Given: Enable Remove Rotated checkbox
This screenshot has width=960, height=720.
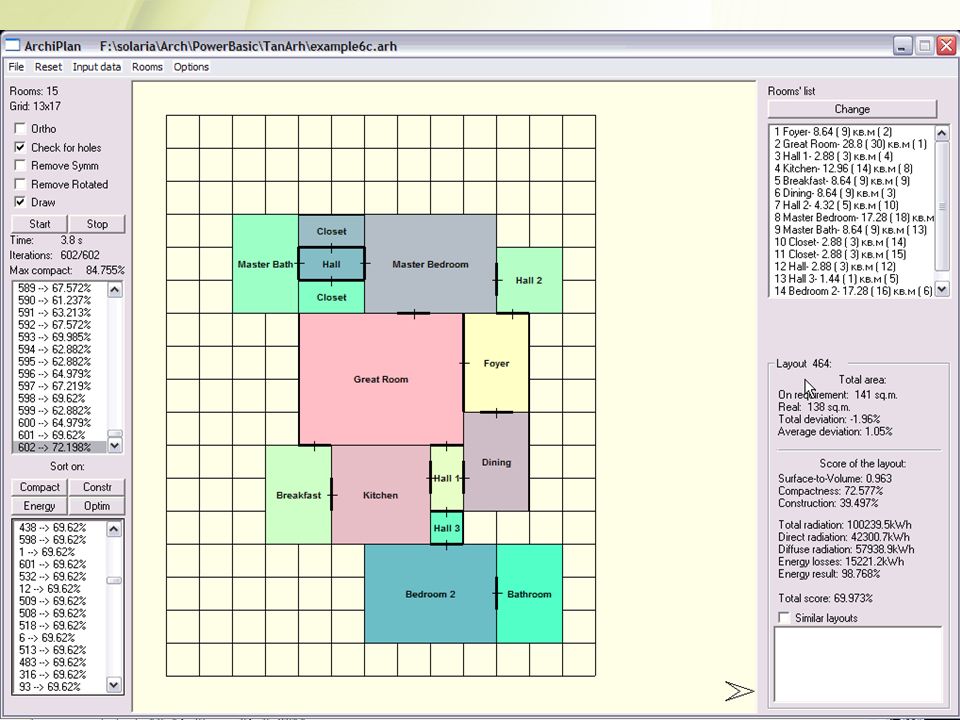Looking at the screenshot, I should click(x=20, y=184).
